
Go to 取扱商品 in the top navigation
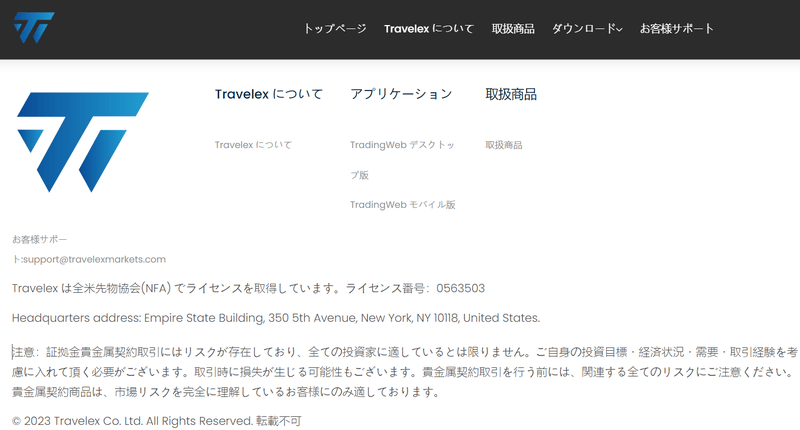[513, 29]
